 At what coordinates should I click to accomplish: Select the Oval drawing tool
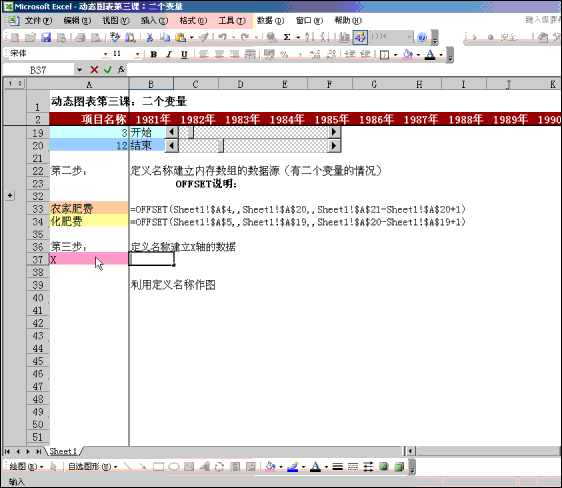pyautogui.click(x=174, y=467)
